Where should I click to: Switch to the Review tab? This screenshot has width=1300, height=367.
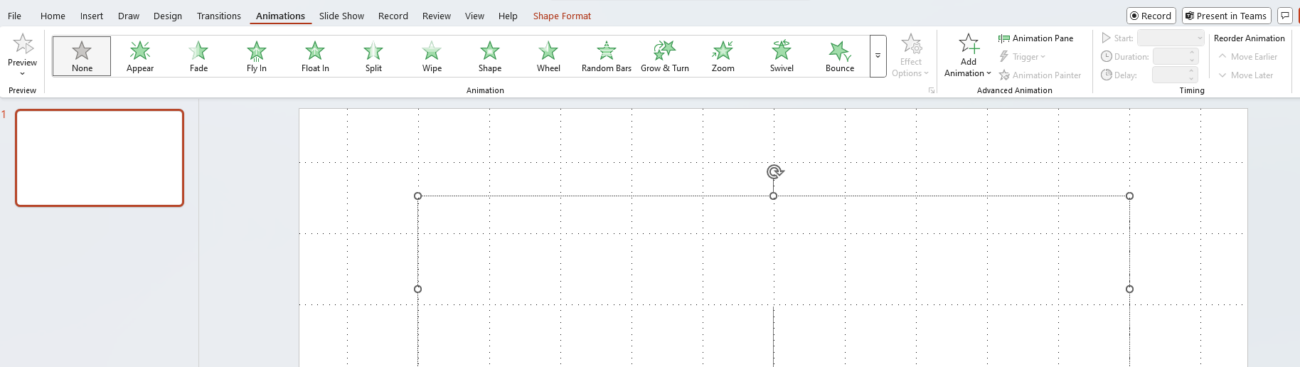436,16
